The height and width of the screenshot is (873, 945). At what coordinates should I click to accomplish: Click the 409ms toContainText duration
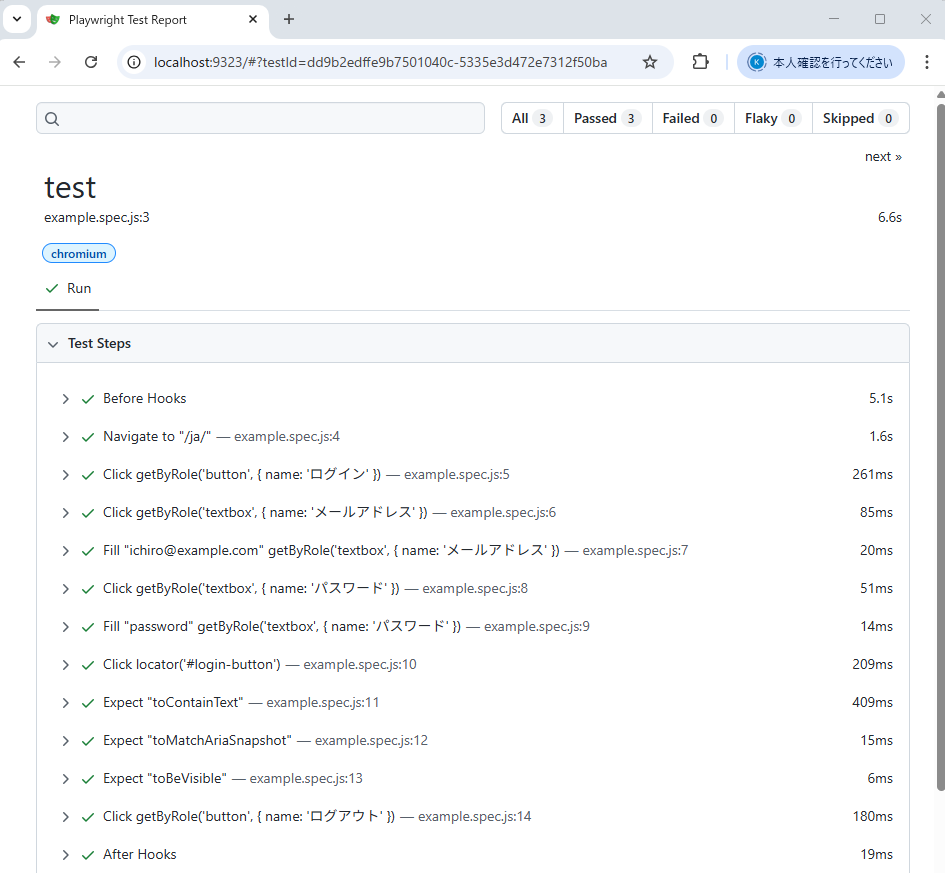(x=872, y=702)
